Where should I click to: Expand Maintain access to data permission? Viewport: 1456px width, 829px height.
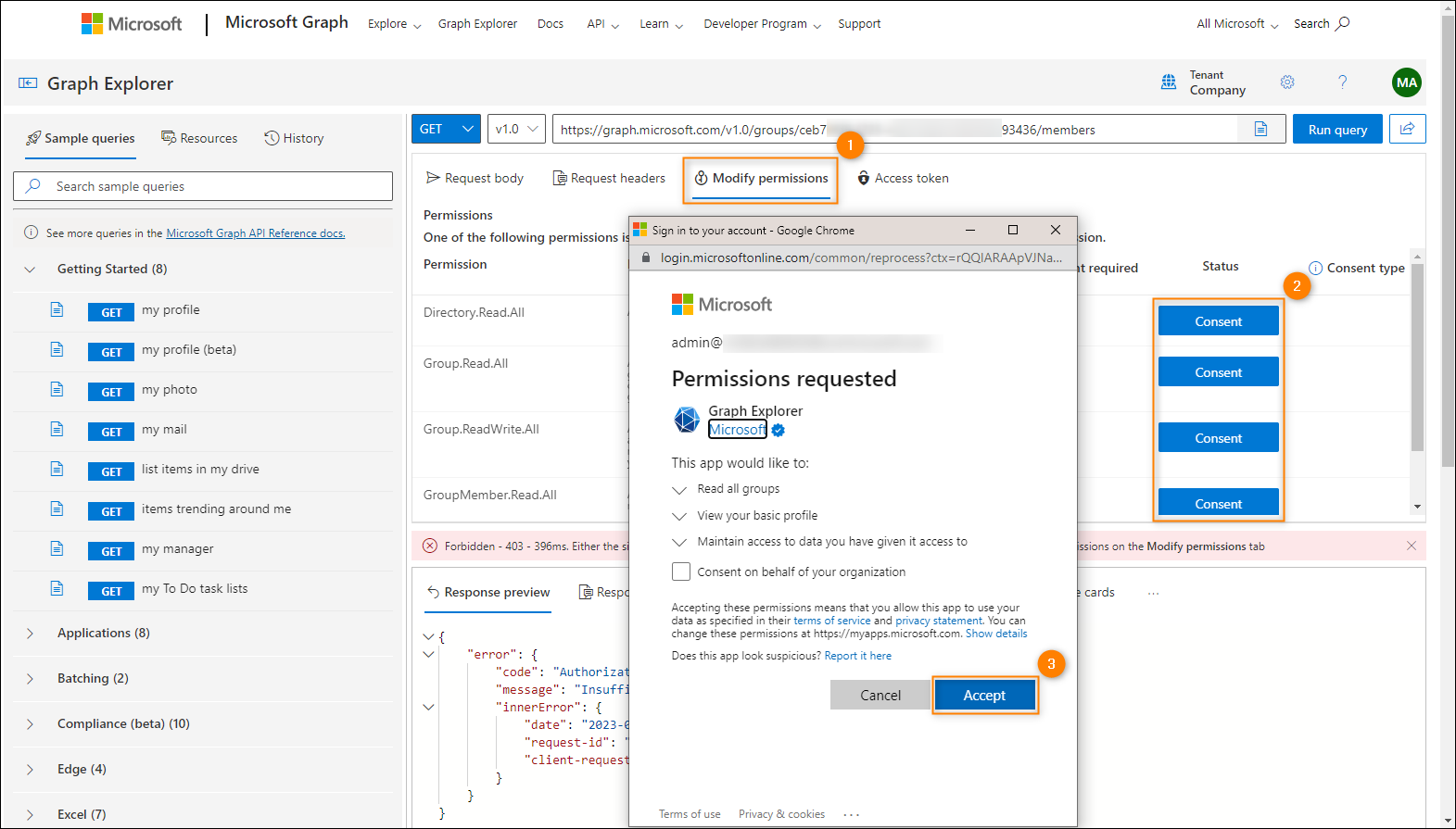(x=679, y=542)
